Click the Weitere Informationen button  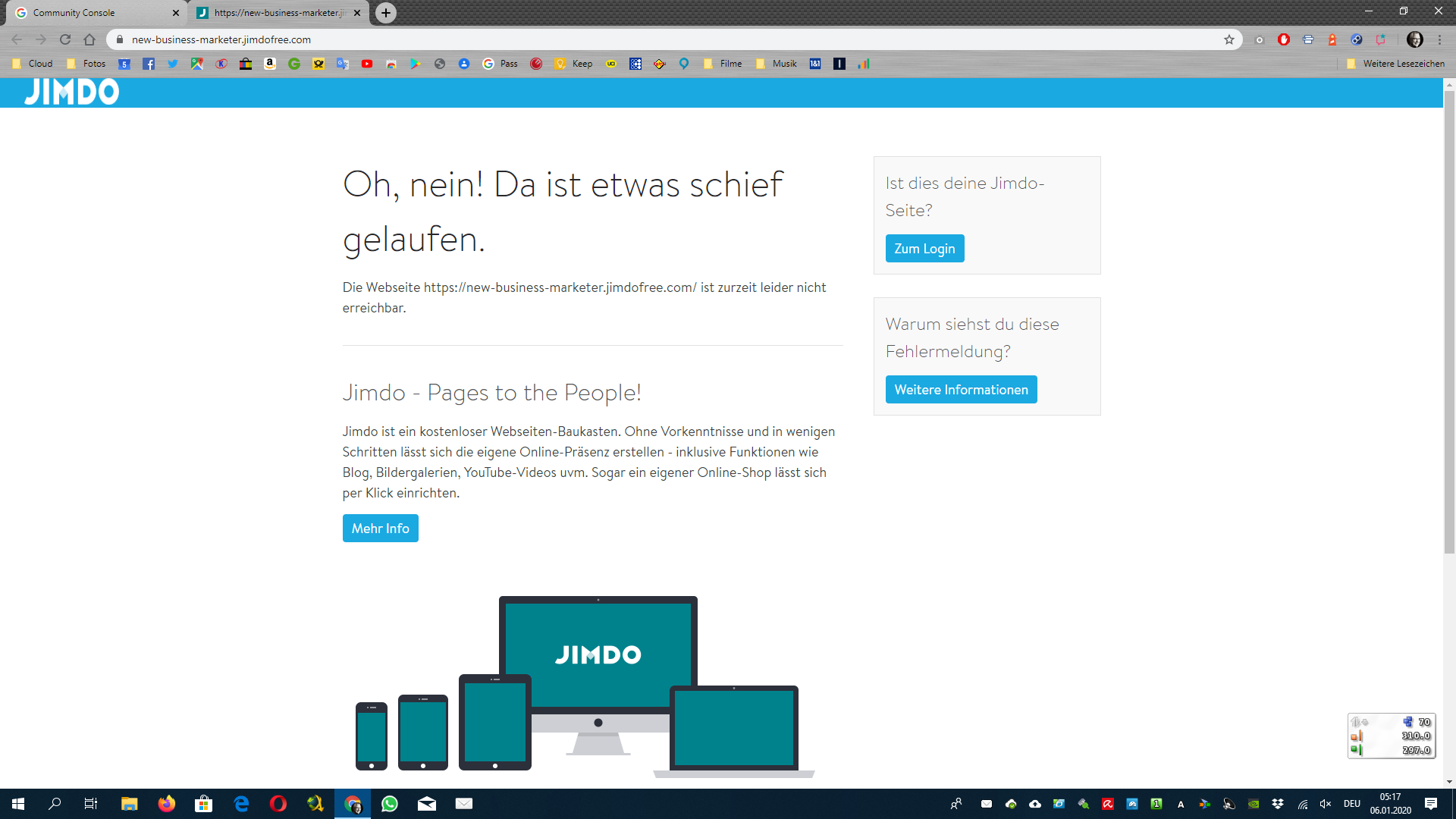point(961,390)
